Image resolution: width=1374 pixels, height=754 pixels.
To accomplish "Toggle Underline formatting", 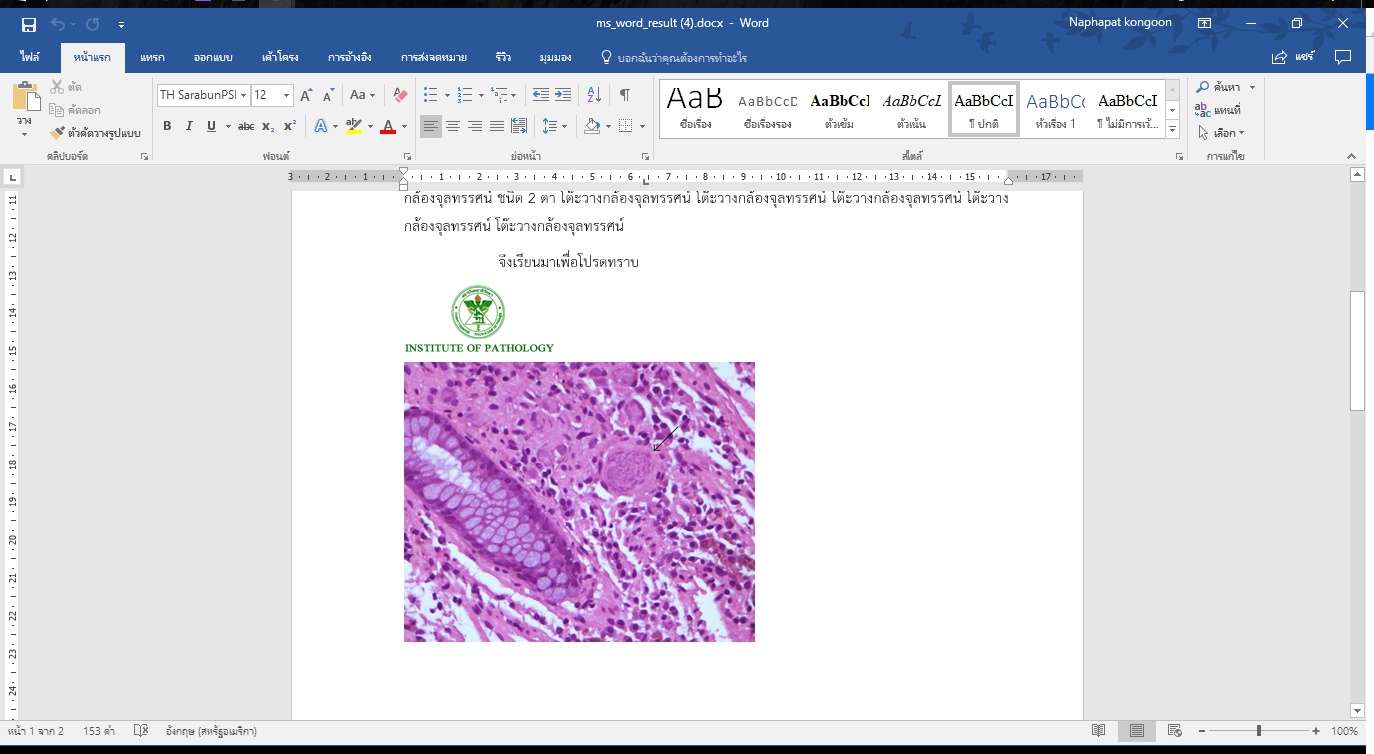I will click(x=211, y=126).
